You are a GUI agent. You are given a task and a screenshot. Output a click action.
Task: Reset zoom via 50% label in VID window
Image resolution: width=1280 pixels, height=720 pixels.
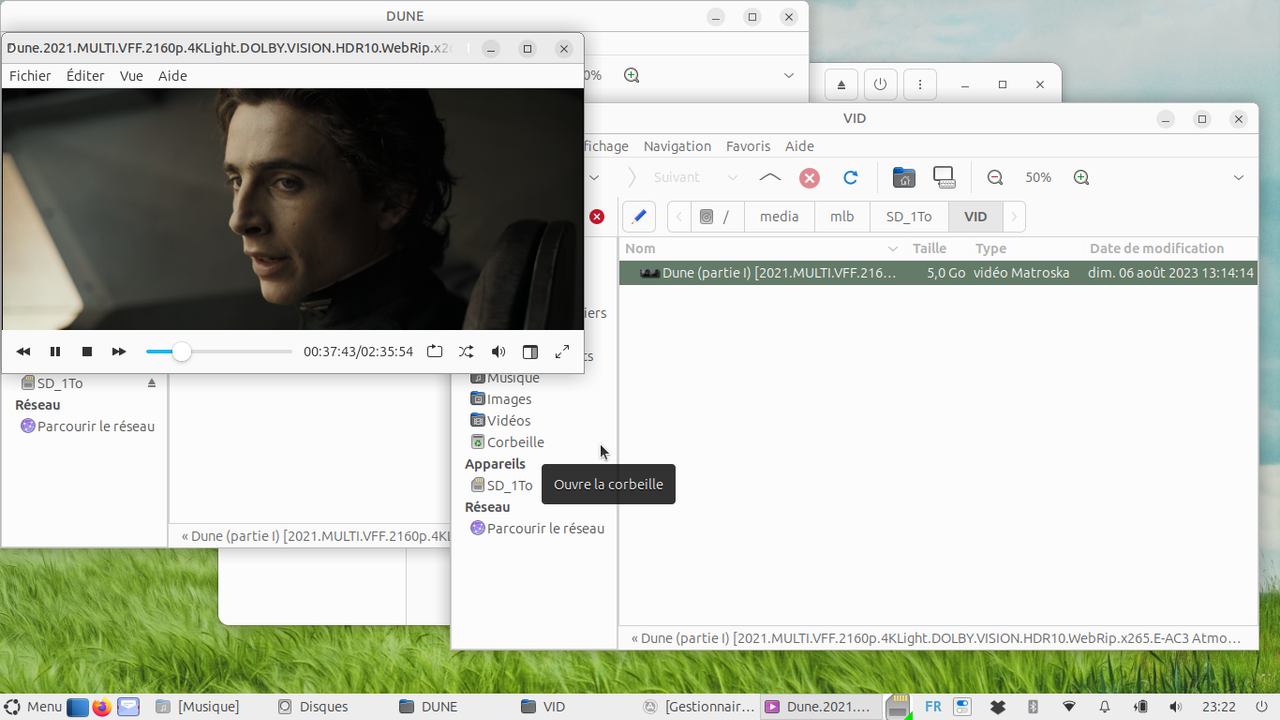pyautogui.click(x=1038, y=177)
